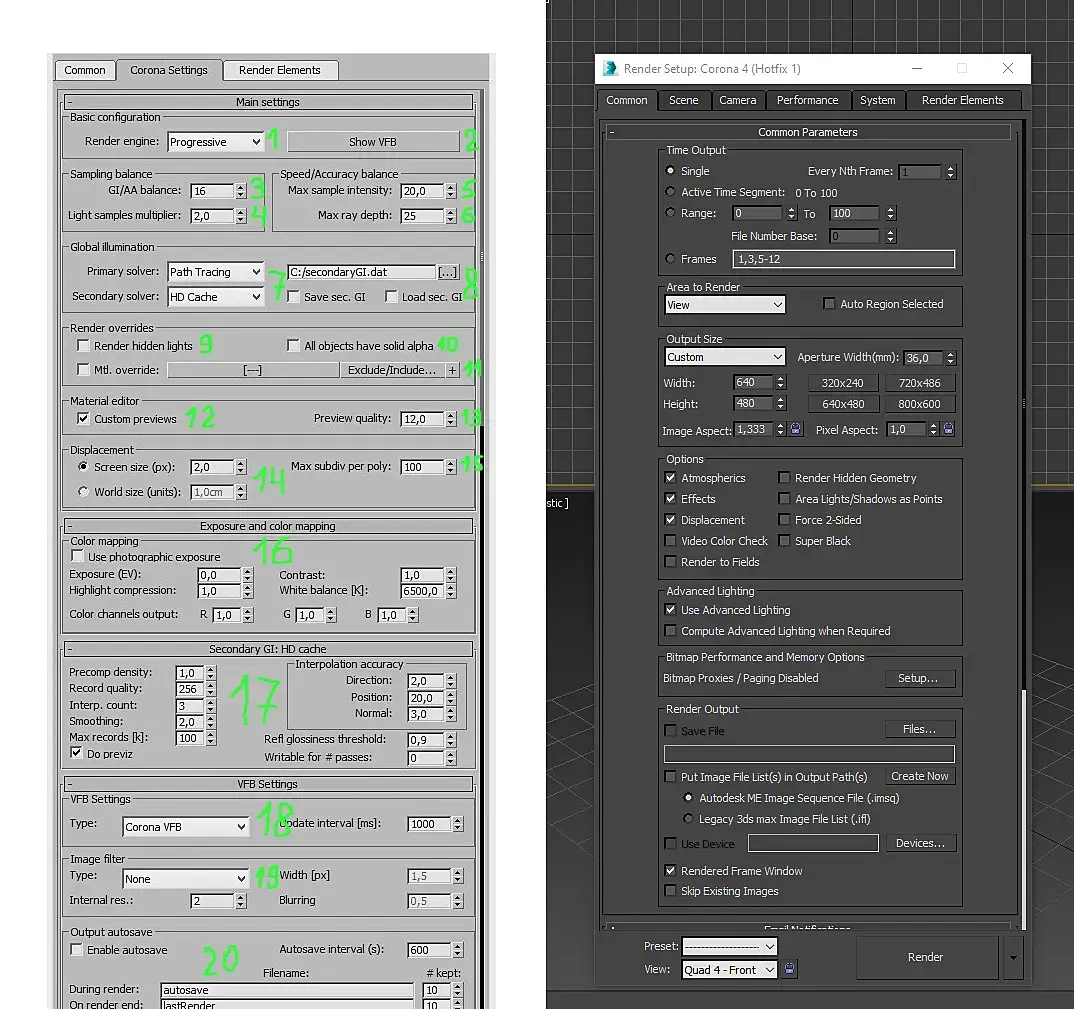Click the 3ds Max logo in Render Setup title bar
Screen dimensions: 1074x1009
click(610, 68)
